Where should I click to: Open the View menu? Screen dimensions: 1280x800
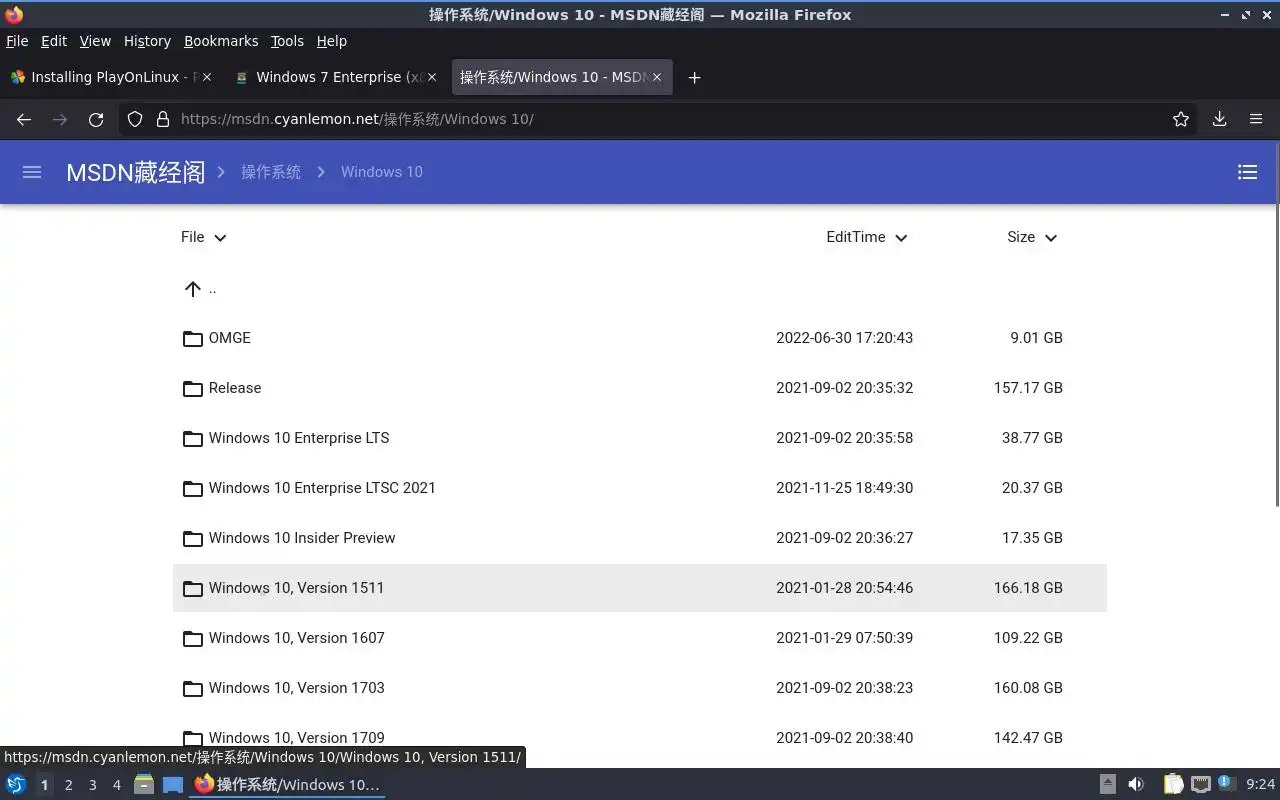(x=95, y=41)
